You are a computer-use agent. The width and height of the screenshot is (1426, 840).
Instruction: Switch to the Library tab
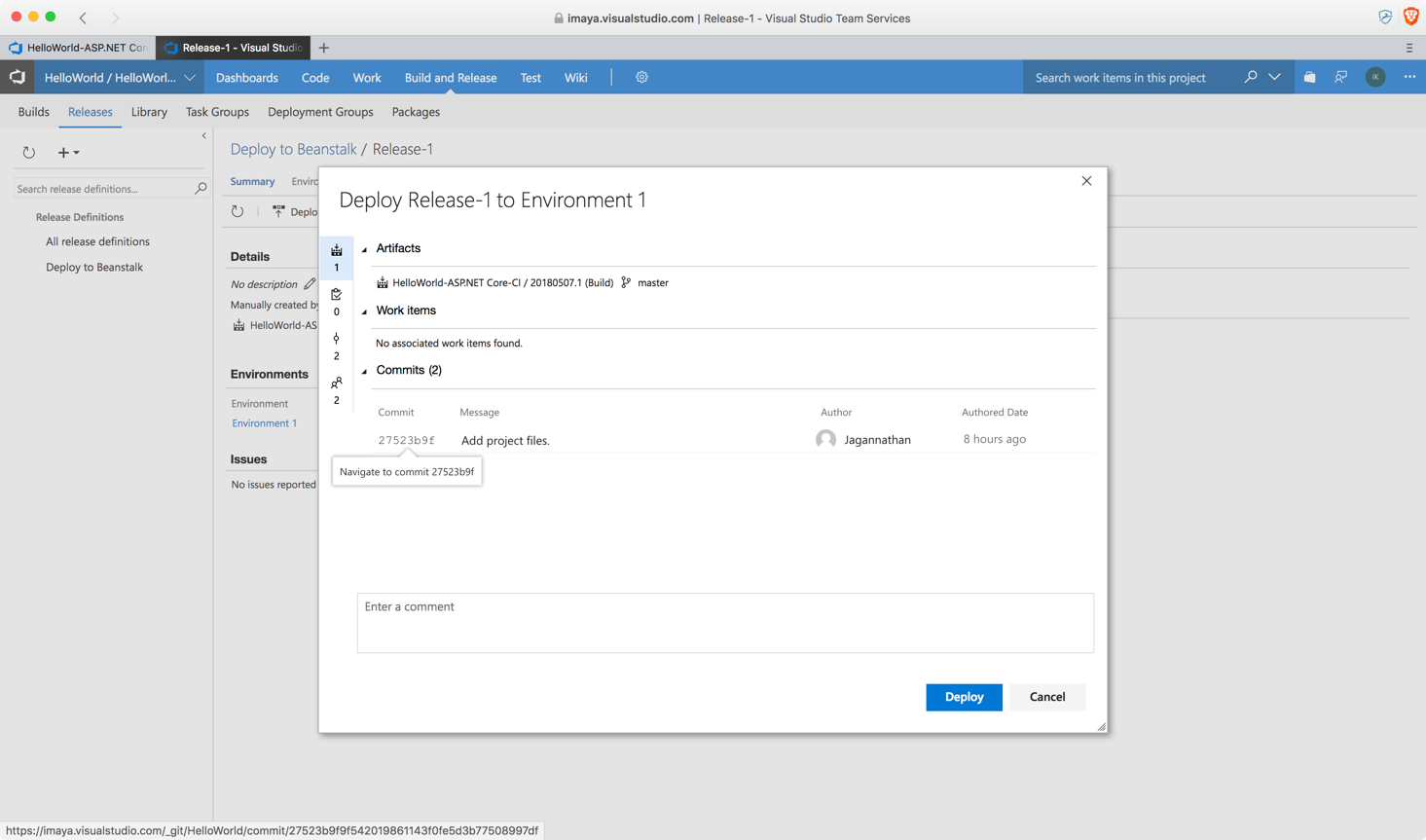point(149,112)
